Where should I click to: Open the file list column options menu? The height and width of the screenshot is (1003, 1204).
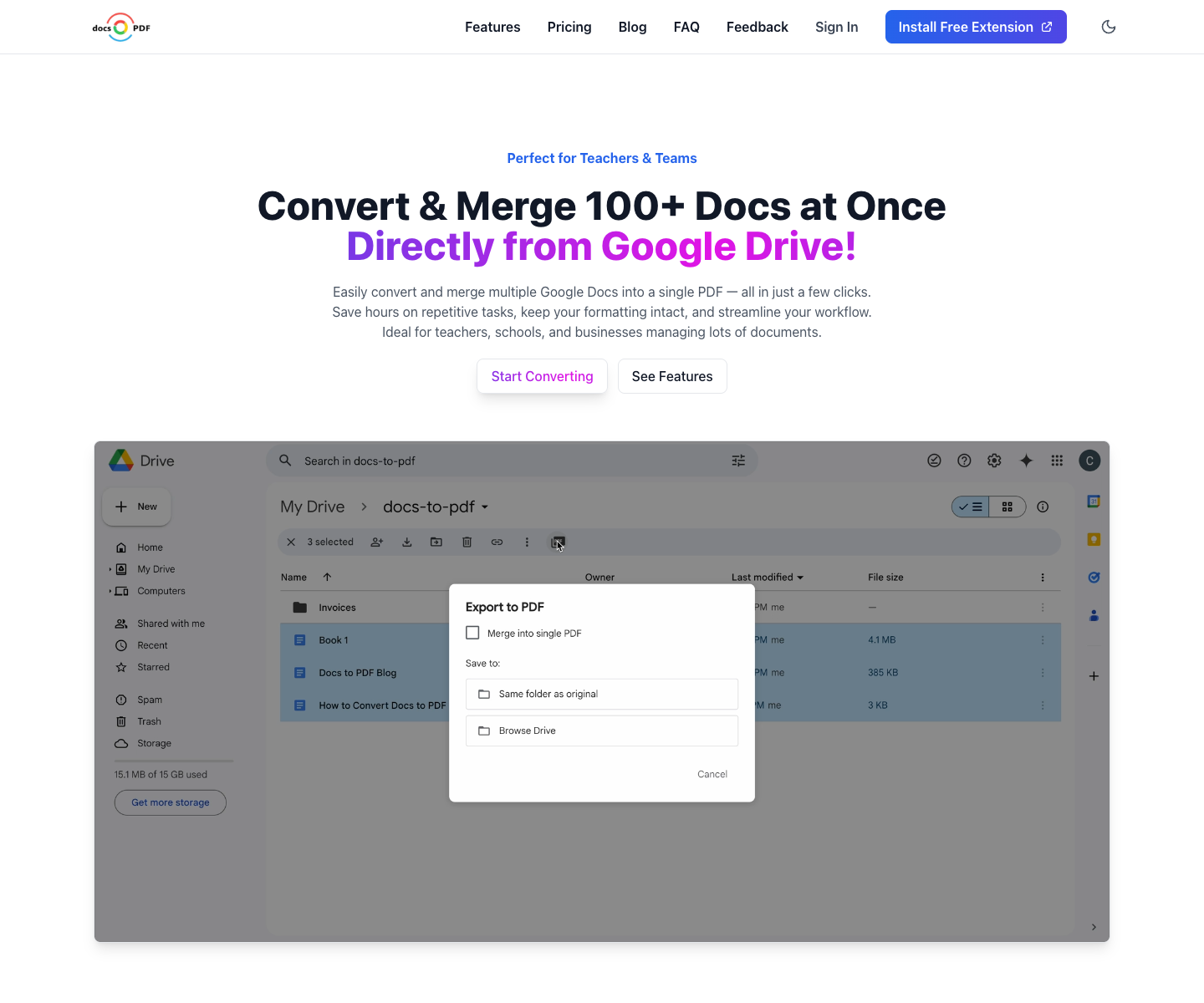tap(1043, 577)
